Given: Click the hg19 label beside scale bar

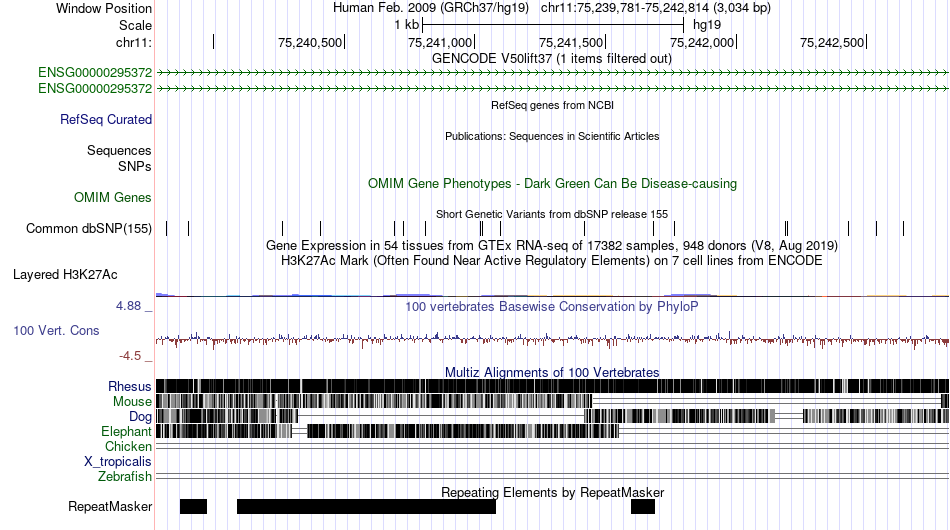Looking at the screenshot, I should (707, 25).
